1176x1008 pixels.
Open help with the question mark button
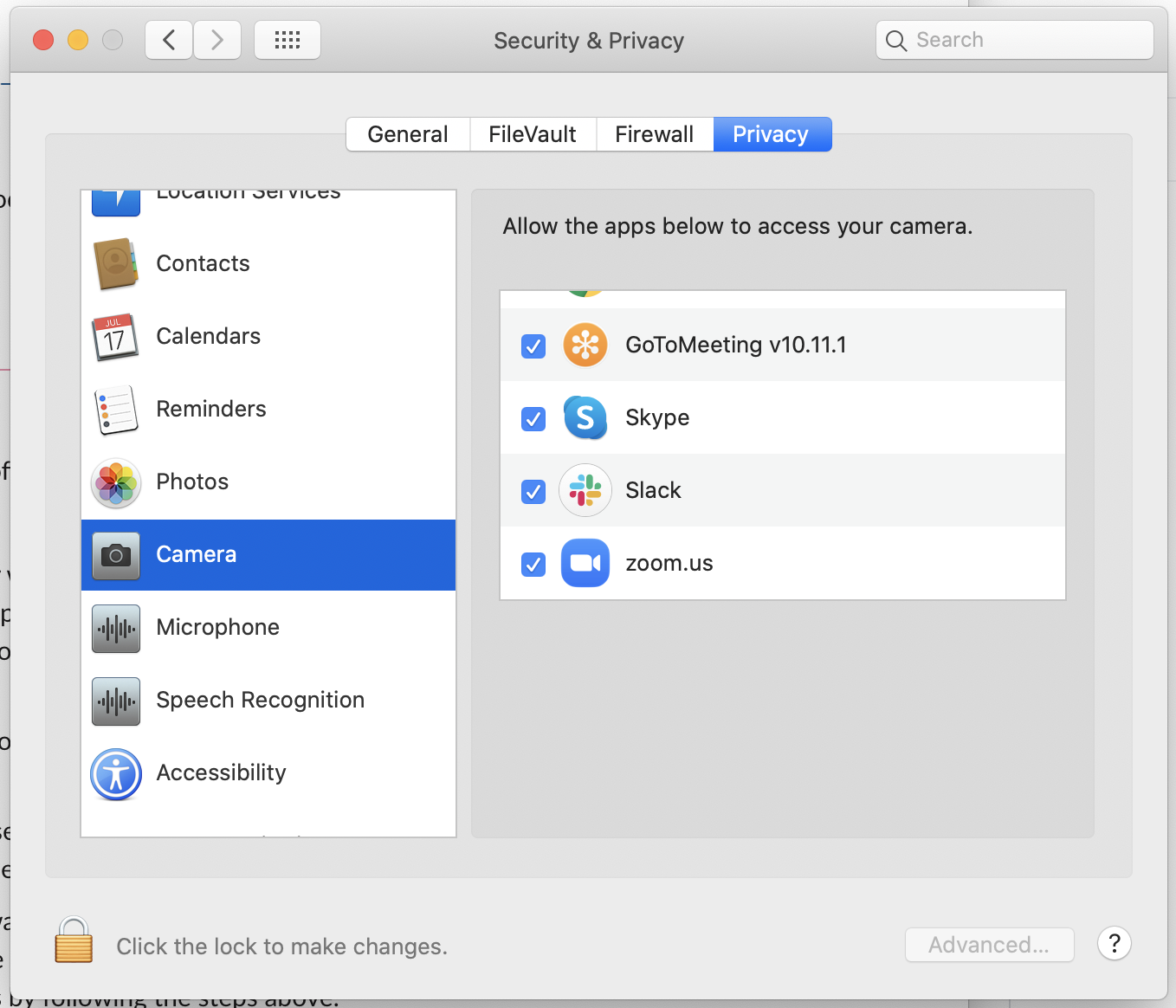1115,943
